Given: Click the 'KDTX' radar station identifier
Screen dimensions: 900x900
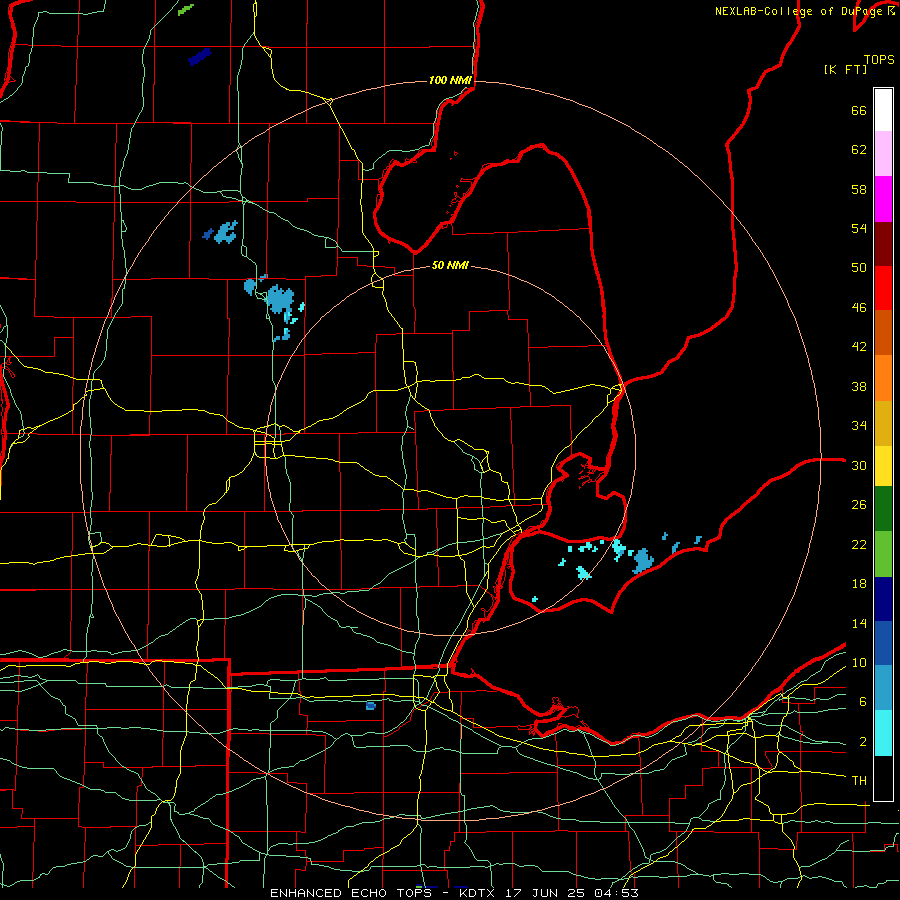Looking at the screenshot, I should point(479,893).
